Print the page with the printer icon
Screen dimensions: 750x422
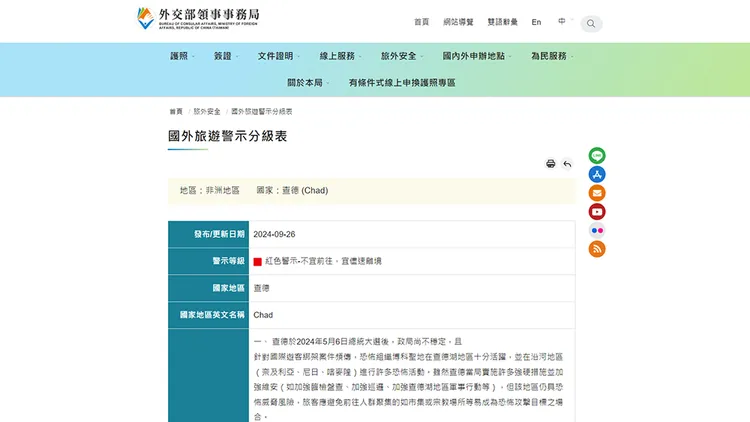tap(551, 164)
